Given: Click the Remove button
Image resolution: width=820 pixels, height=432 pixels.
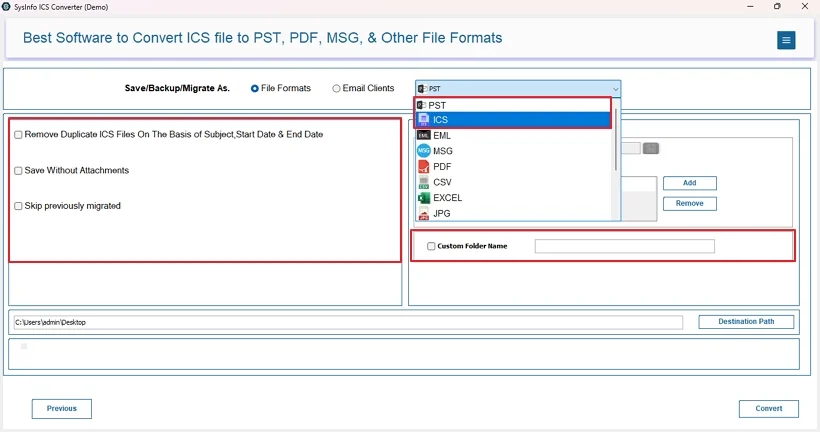Looking at the screenshot, I should pyautogui.click(x=690, y=203).
